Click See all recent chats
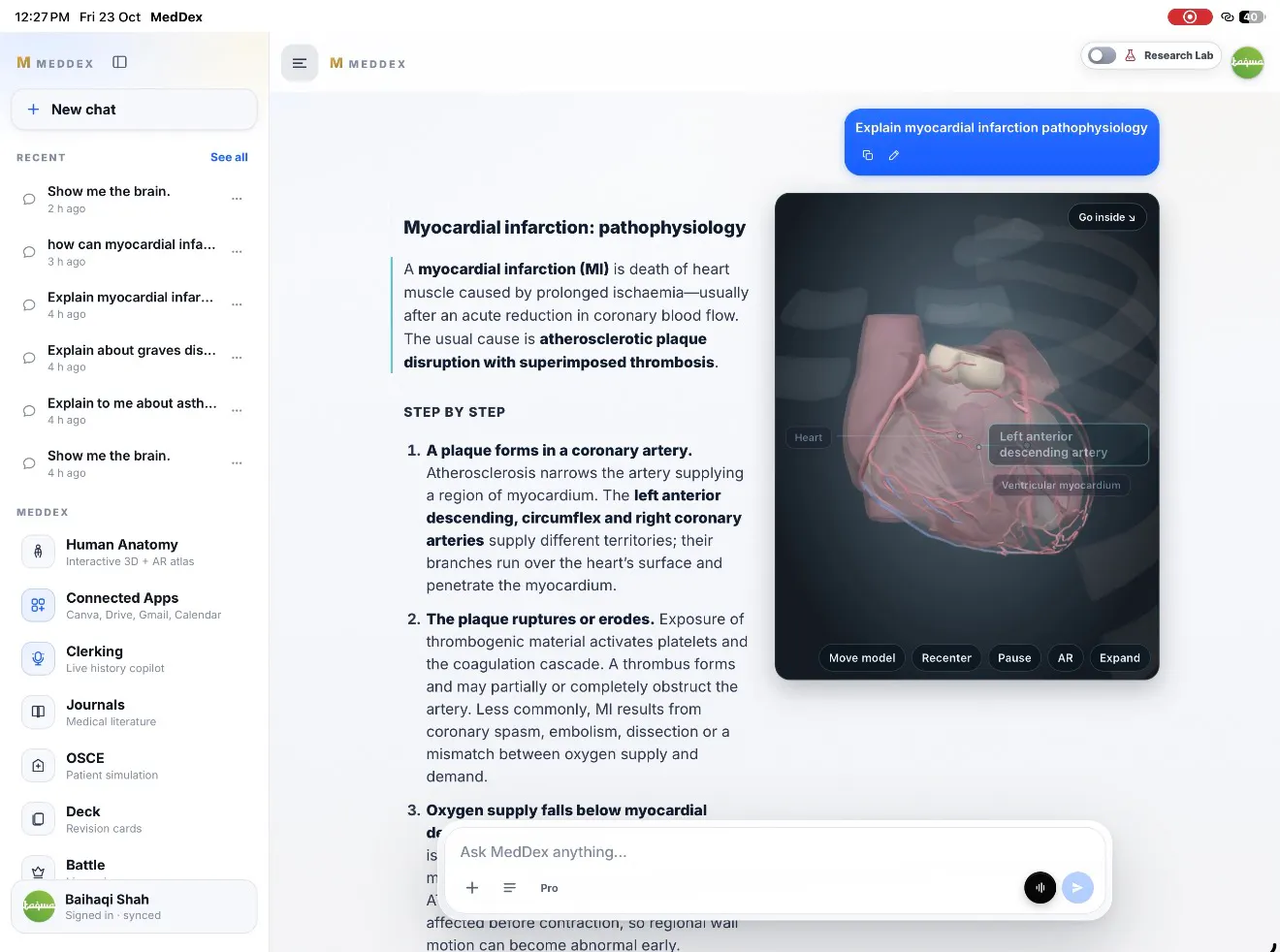Viewport: 1280px width, 952px height. (229, 157)
